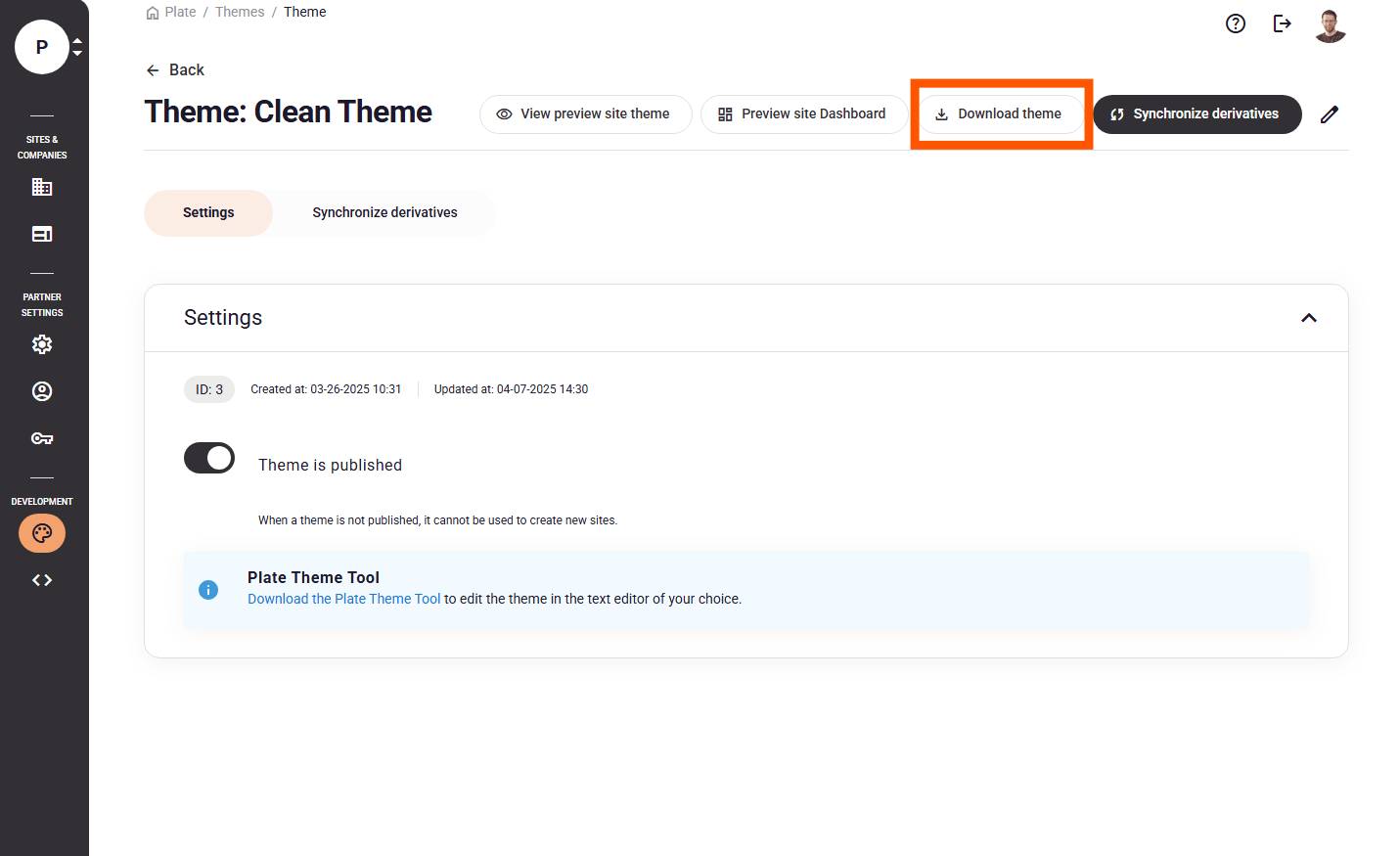
Task: Switch to the Synchronize derivatives tab
Action: (384, 212)
